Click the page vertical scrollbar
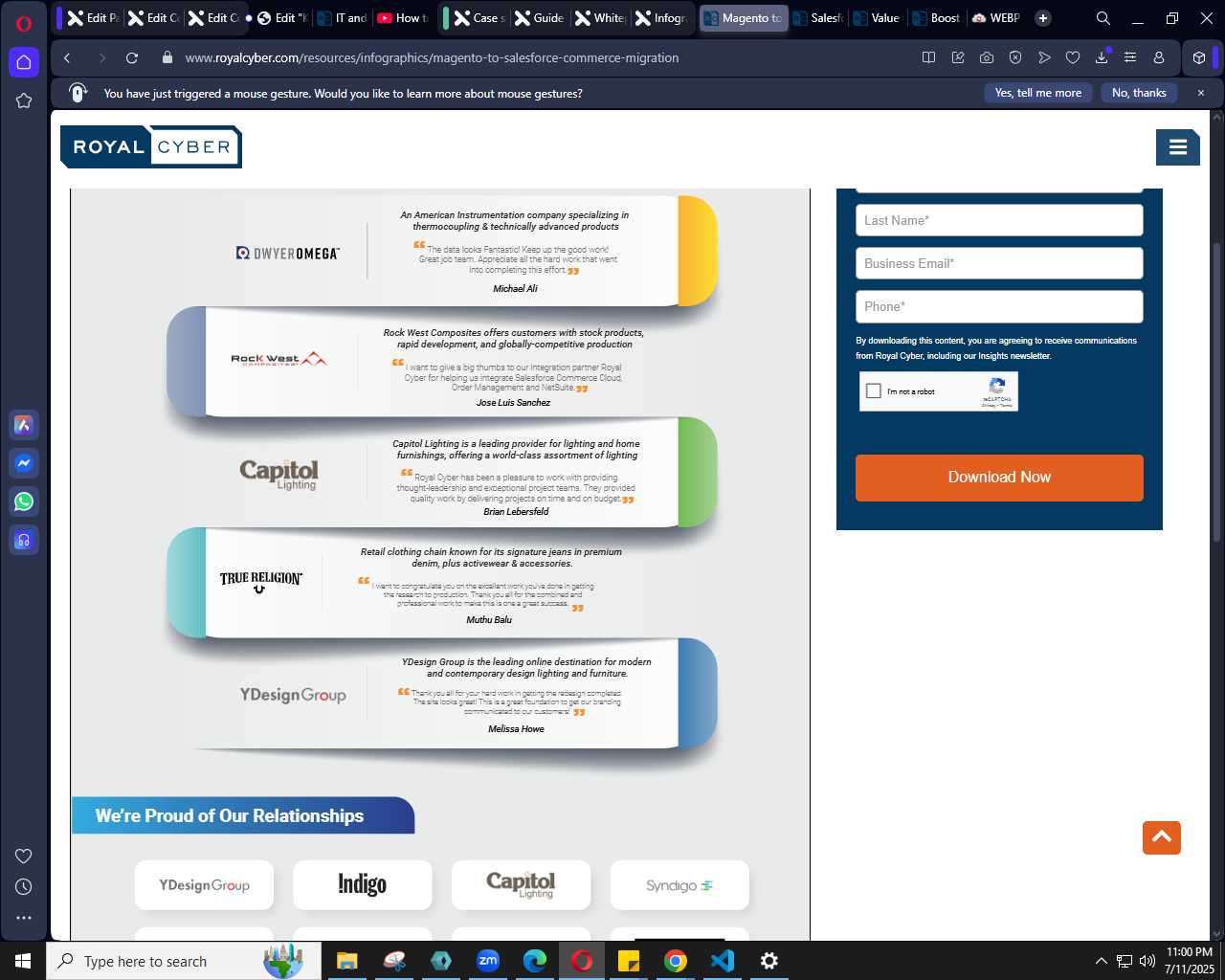1225x980 pixels. coord(1217,392)
